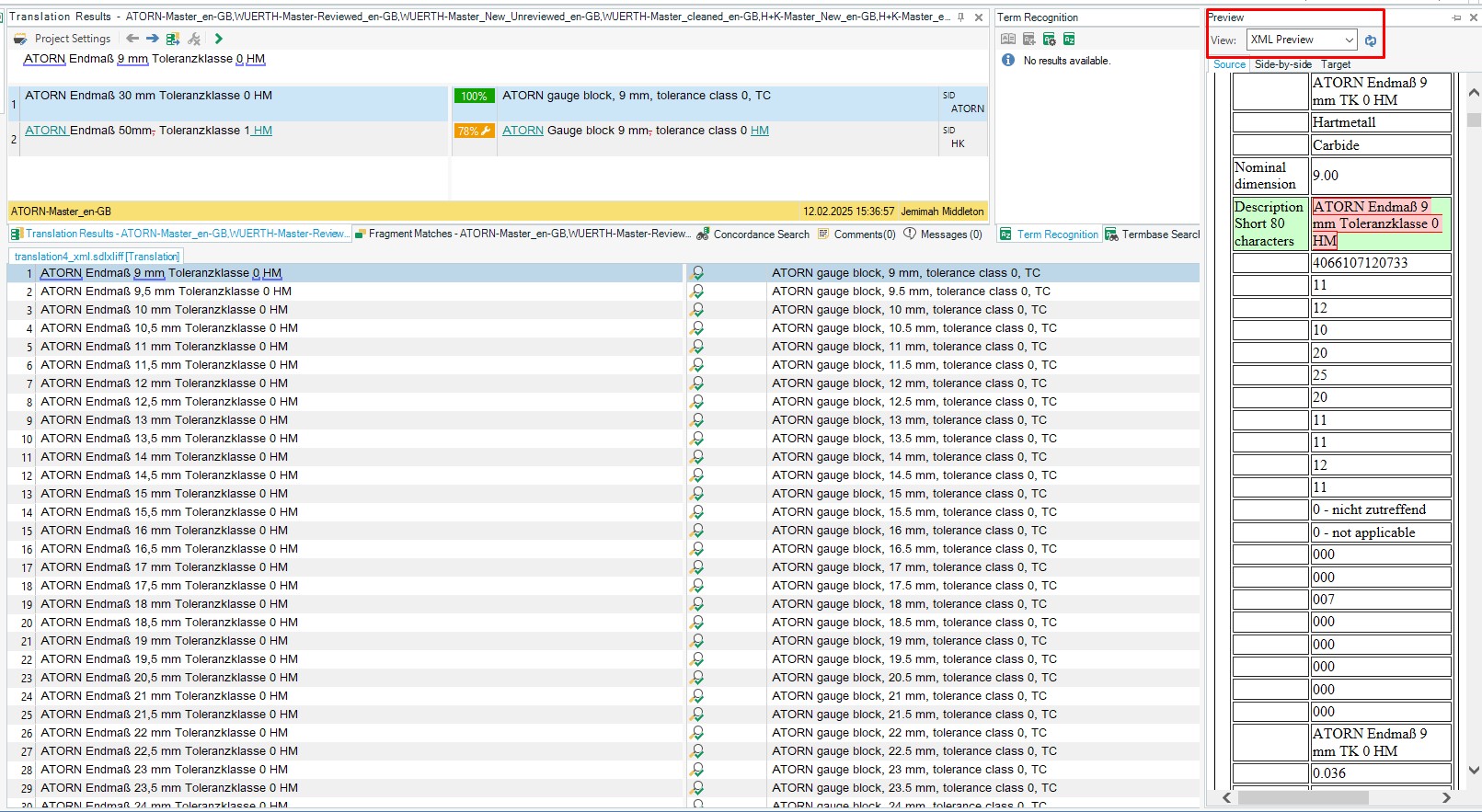Select the translation4_xml.sdlxliff document tab

click(x=97, y=256)
